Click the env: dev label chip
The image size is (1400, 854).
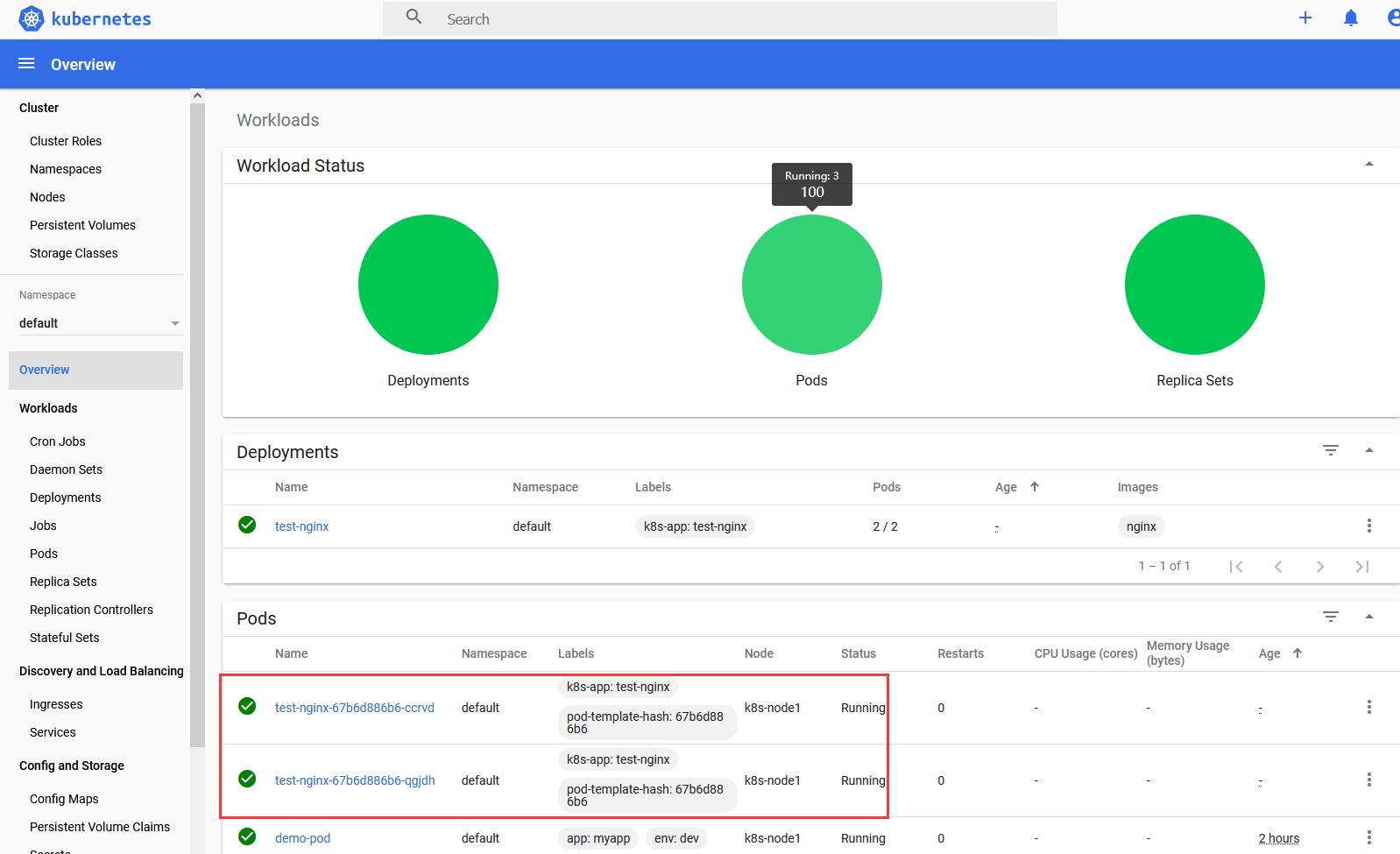pos(676,838)
